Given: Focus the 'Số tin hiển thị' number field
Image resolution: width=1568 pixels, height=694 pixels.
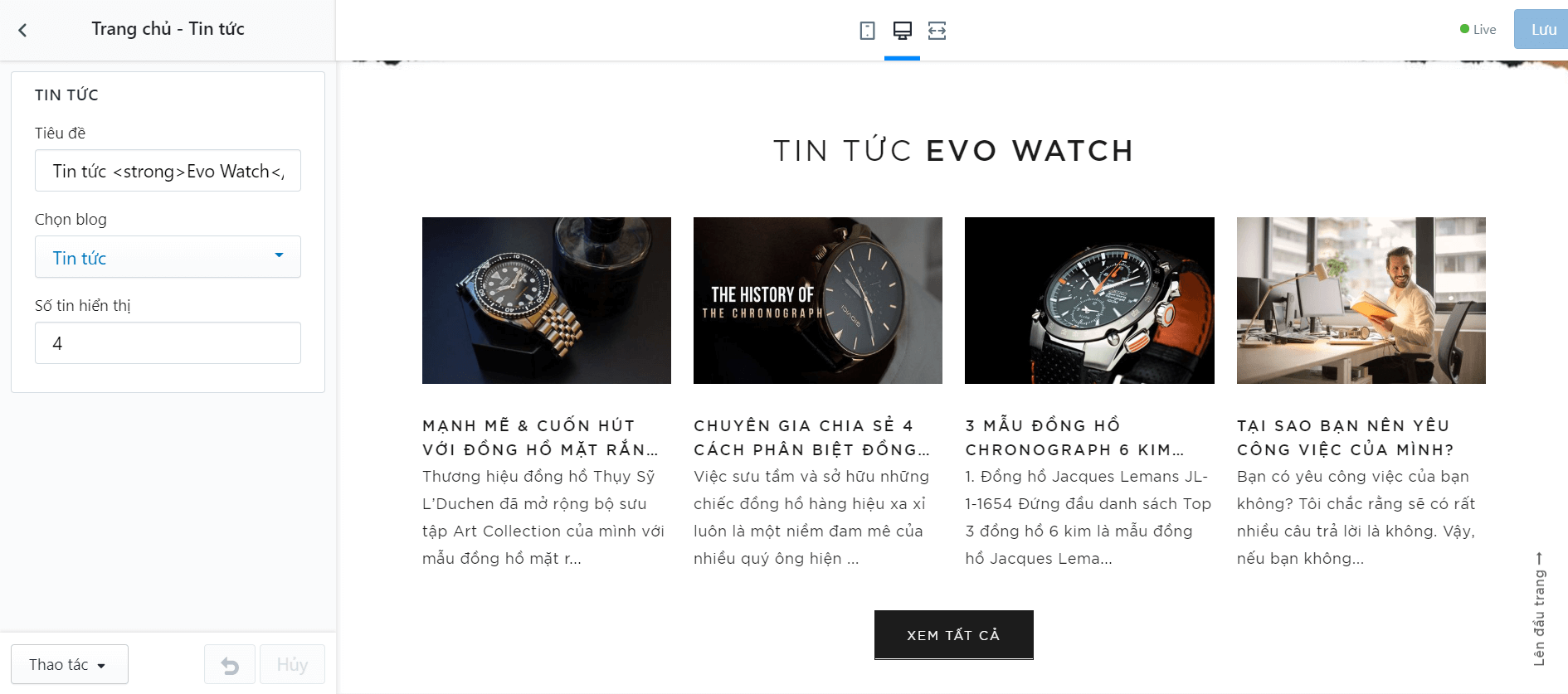Looking at the screenshot, I should (168, 343).
